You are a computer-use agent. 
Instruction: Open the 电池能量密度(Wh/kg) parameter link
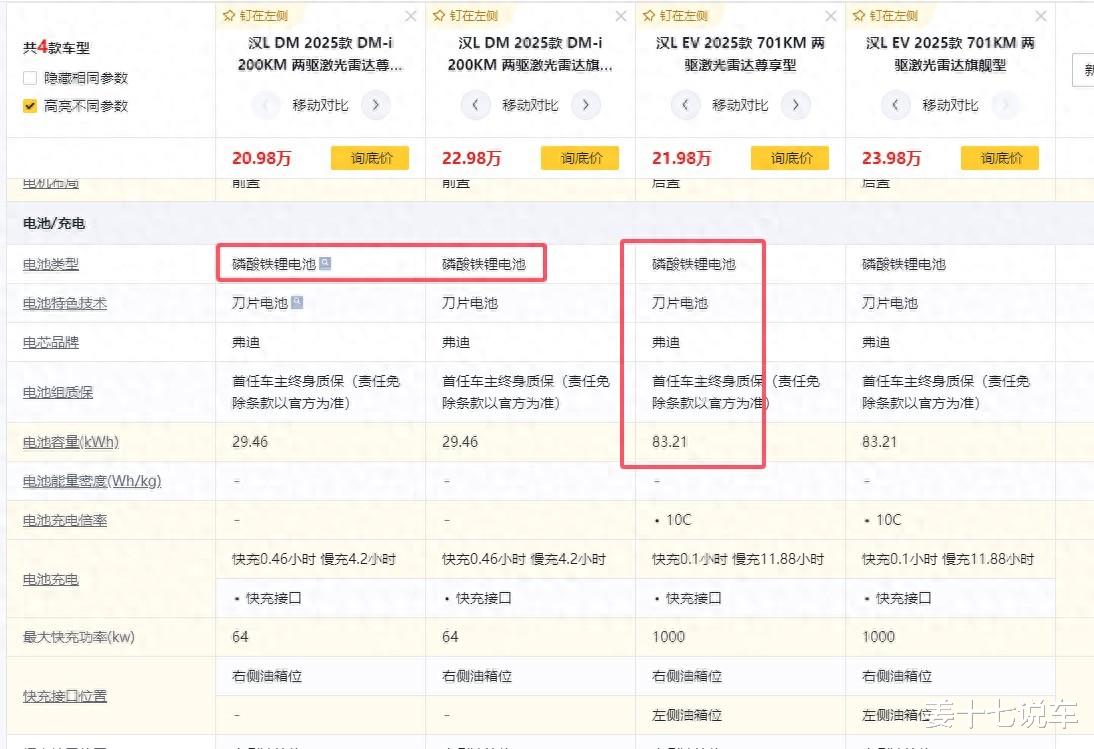(x=92, y=481)
